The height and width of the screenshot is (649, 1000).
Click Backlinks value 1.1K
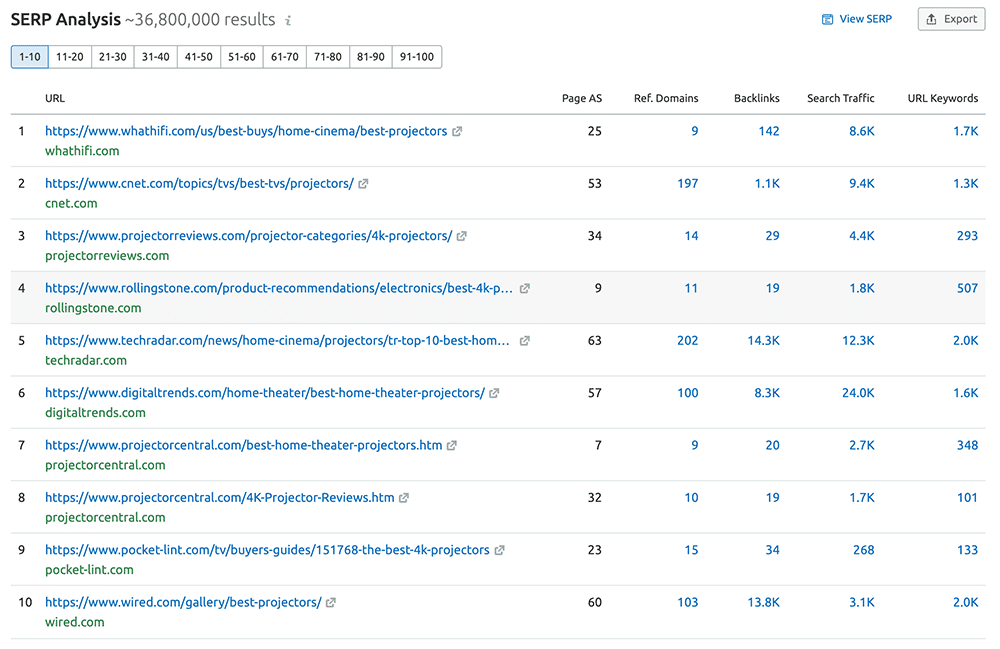click(x=767, y=184)
